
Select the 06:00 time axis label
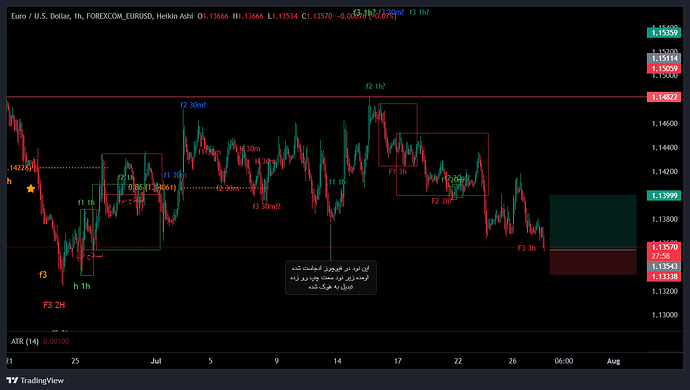tap(564, 361)
